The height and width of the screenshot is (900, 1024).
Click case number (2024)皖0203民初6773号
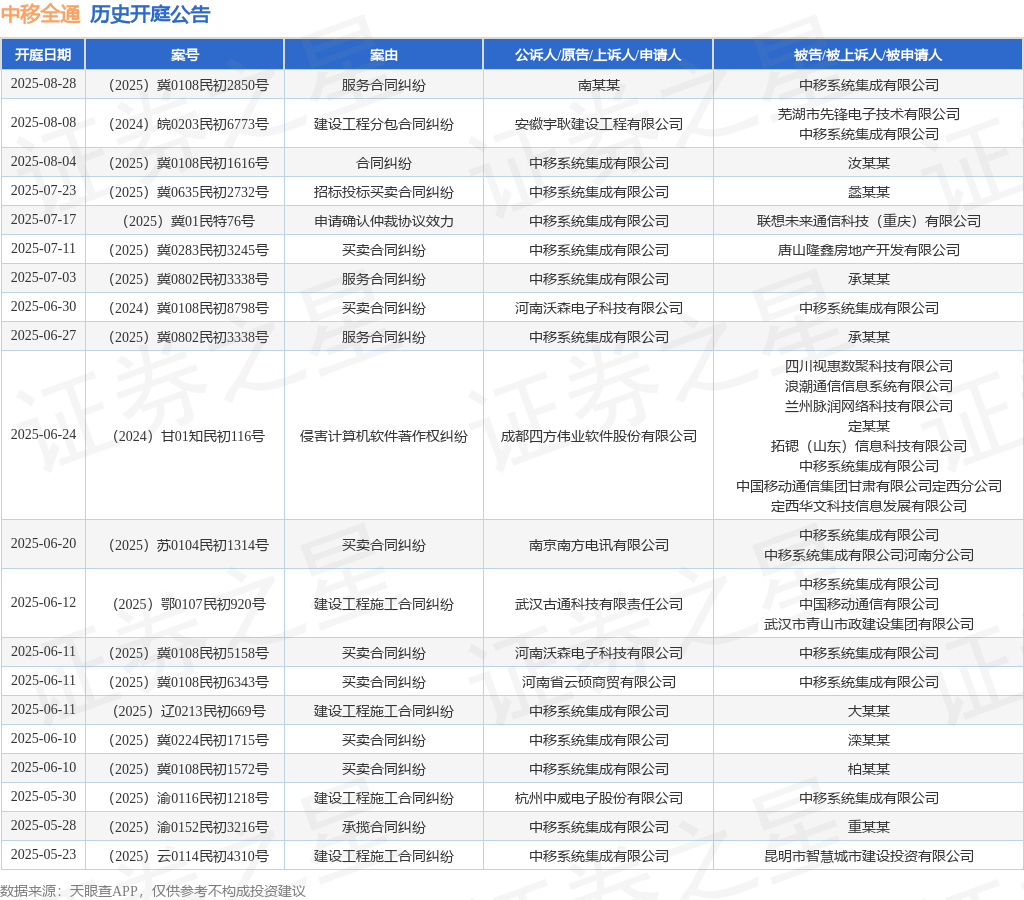(x=188, y=123)
